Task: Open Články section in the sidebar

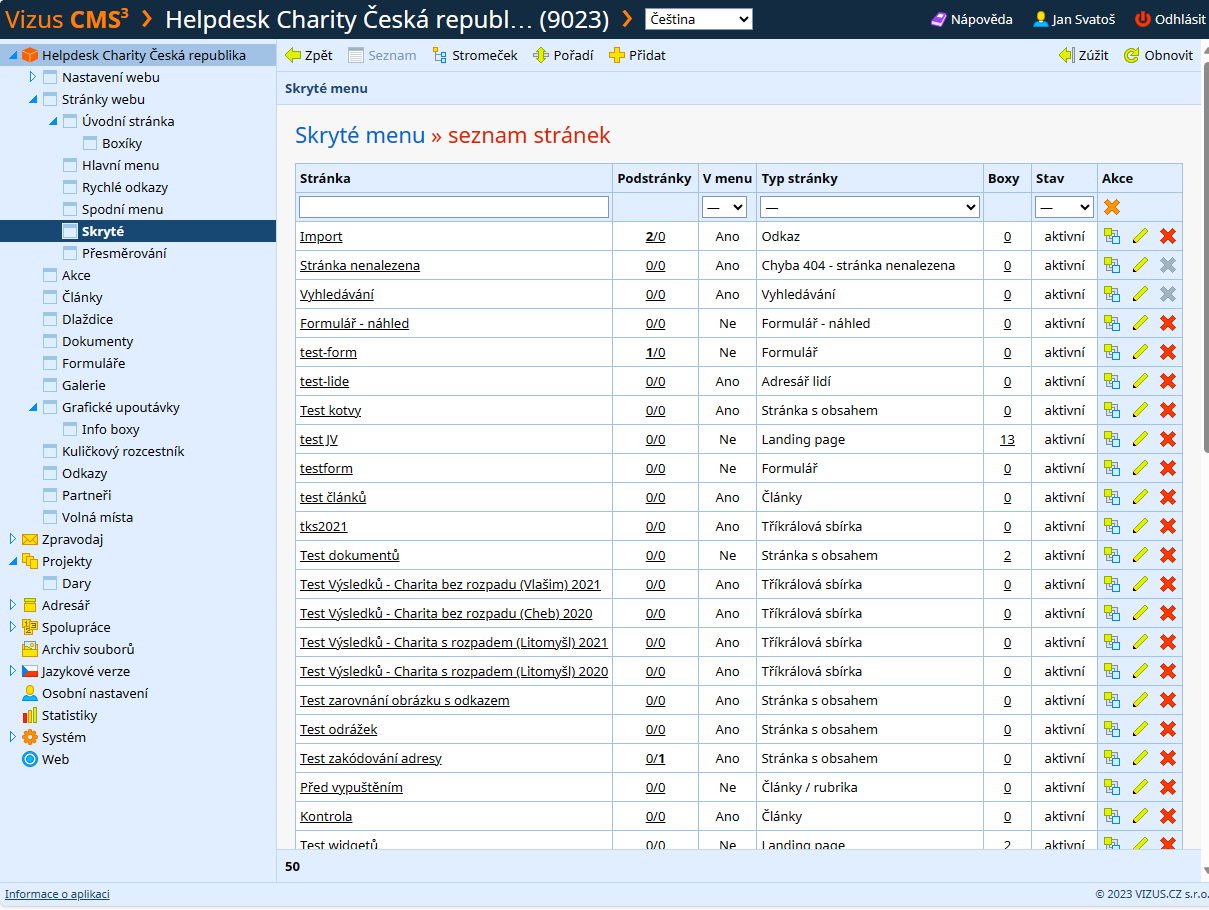Action: coord(82,297)
